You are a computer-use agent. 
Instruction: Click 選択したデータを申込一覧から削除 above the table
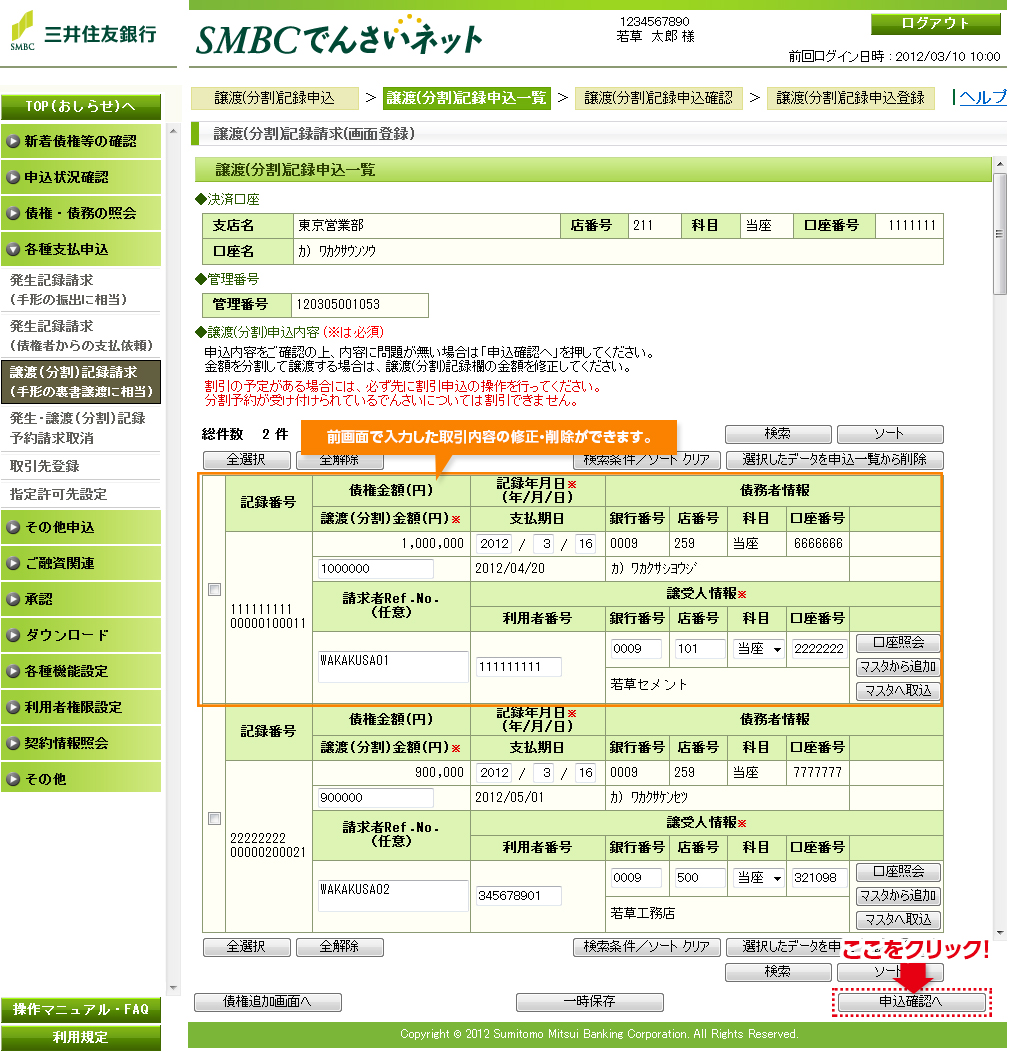(835, 460)
